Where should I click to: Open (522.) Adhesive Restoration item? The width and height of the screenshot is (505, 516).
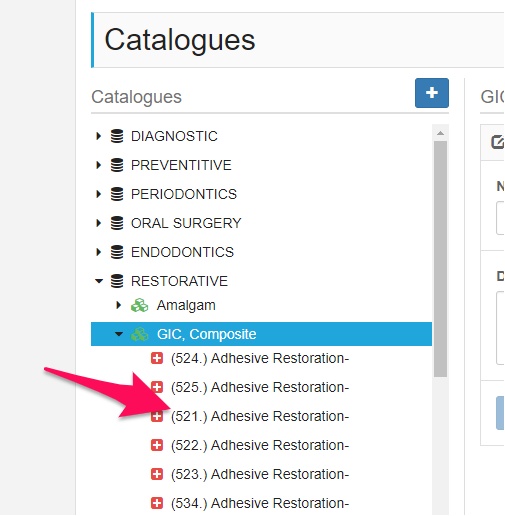(260, 445)
